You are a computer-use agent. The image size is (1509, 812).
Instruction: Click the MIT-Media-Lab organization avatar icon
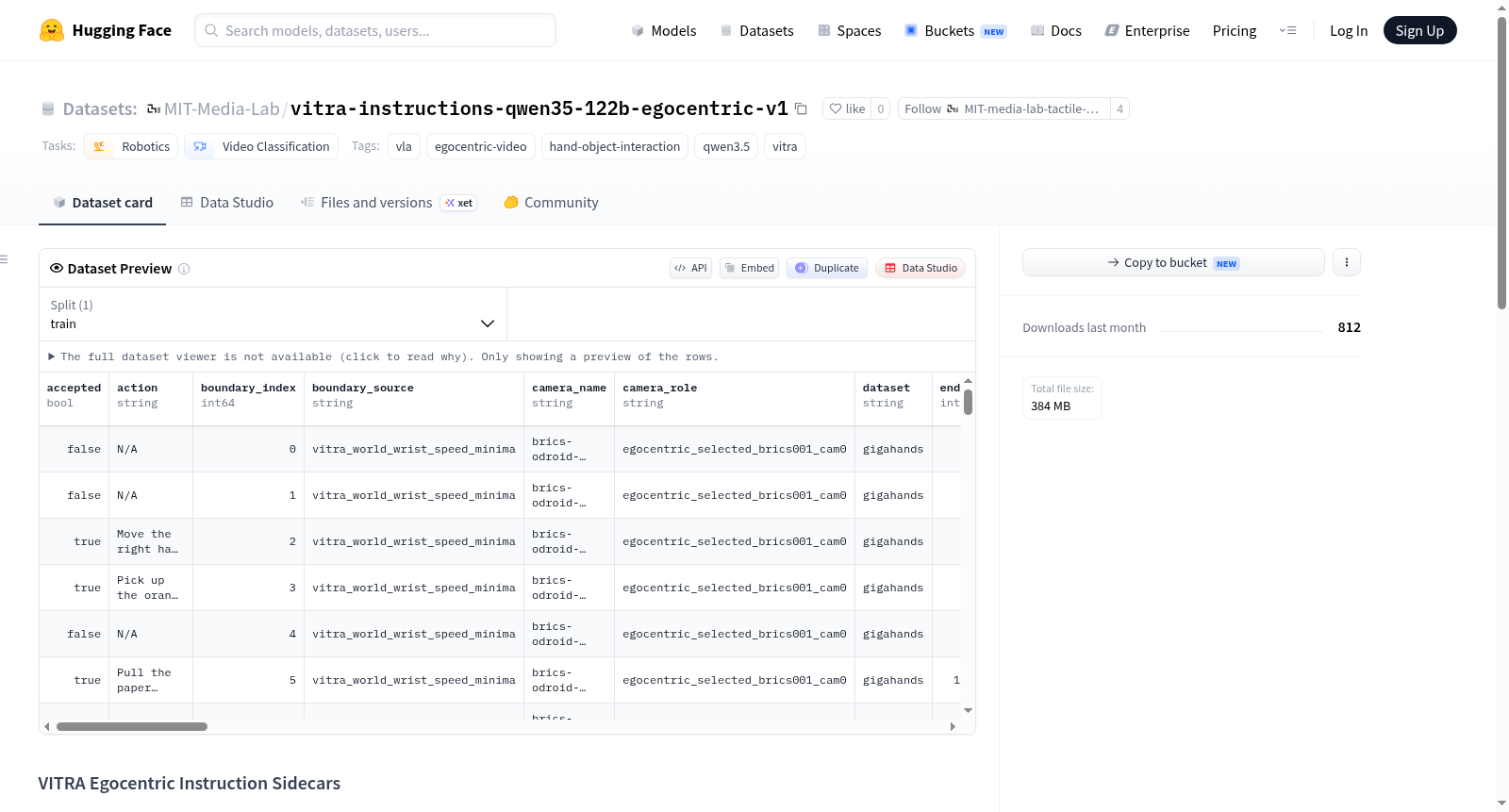pos(154,109)
